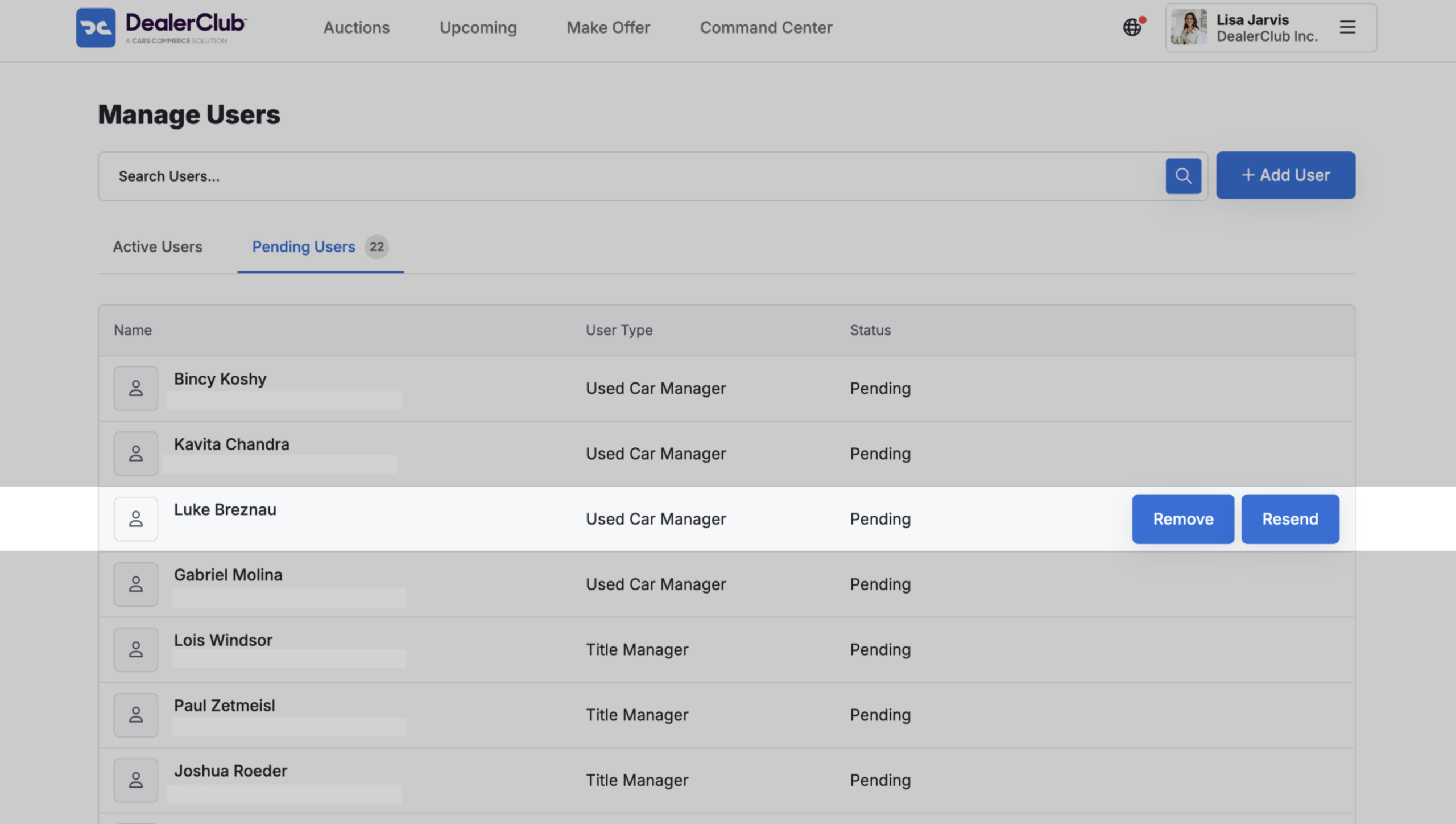1456x824 pixels.
Task: Click Lisa Jarvis profile photo
Action: [1189, 27]
